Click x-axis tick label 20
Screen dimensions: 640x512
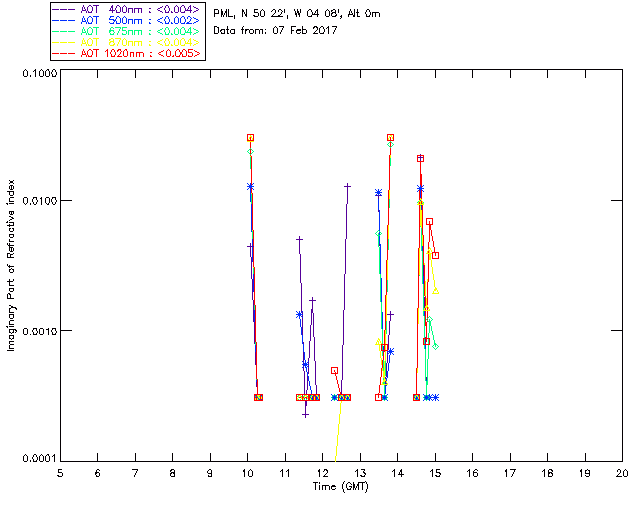click(622, 473)
